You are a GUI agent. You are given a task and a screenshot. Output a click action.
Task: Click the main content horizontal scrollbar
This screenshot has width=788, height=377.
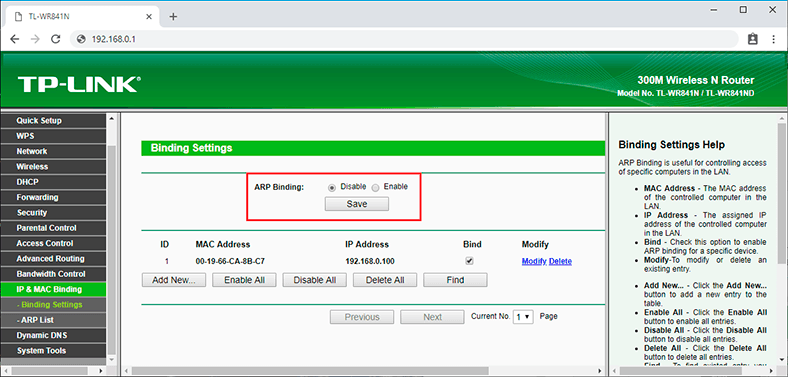click(x=309, y=371)
